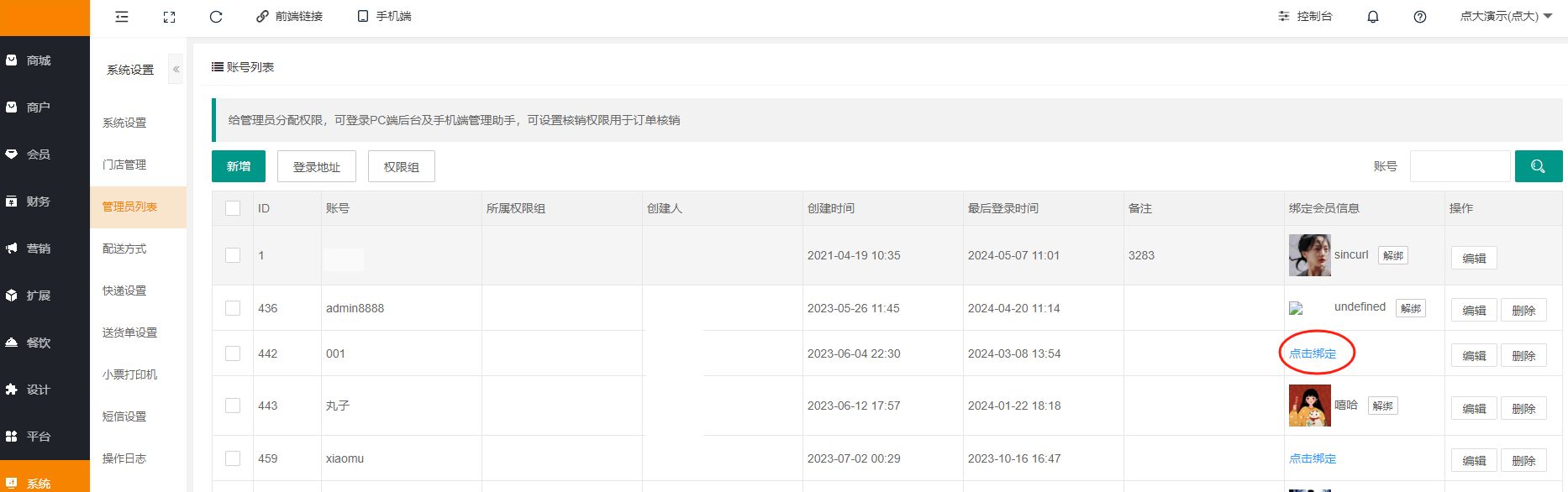
Task: Open the 控制台 console panel
Action: (1305, 17)
